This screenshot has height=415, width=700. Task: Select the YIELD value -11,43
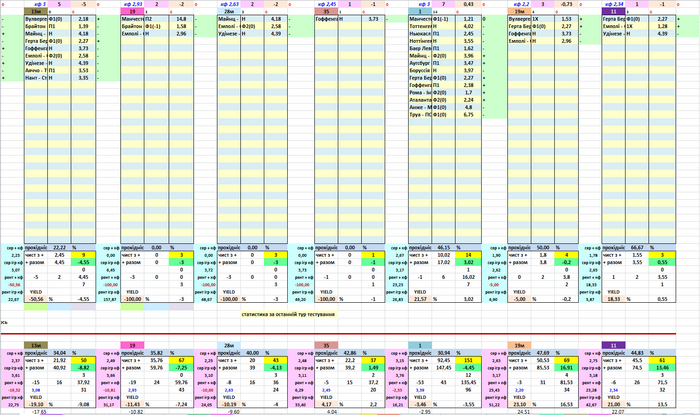132,404
